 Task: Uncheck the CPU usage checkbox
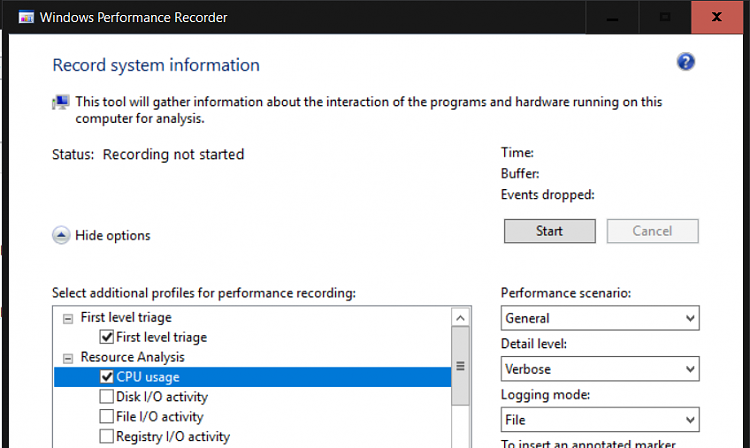pyautogui.click(x=107, y=377)
